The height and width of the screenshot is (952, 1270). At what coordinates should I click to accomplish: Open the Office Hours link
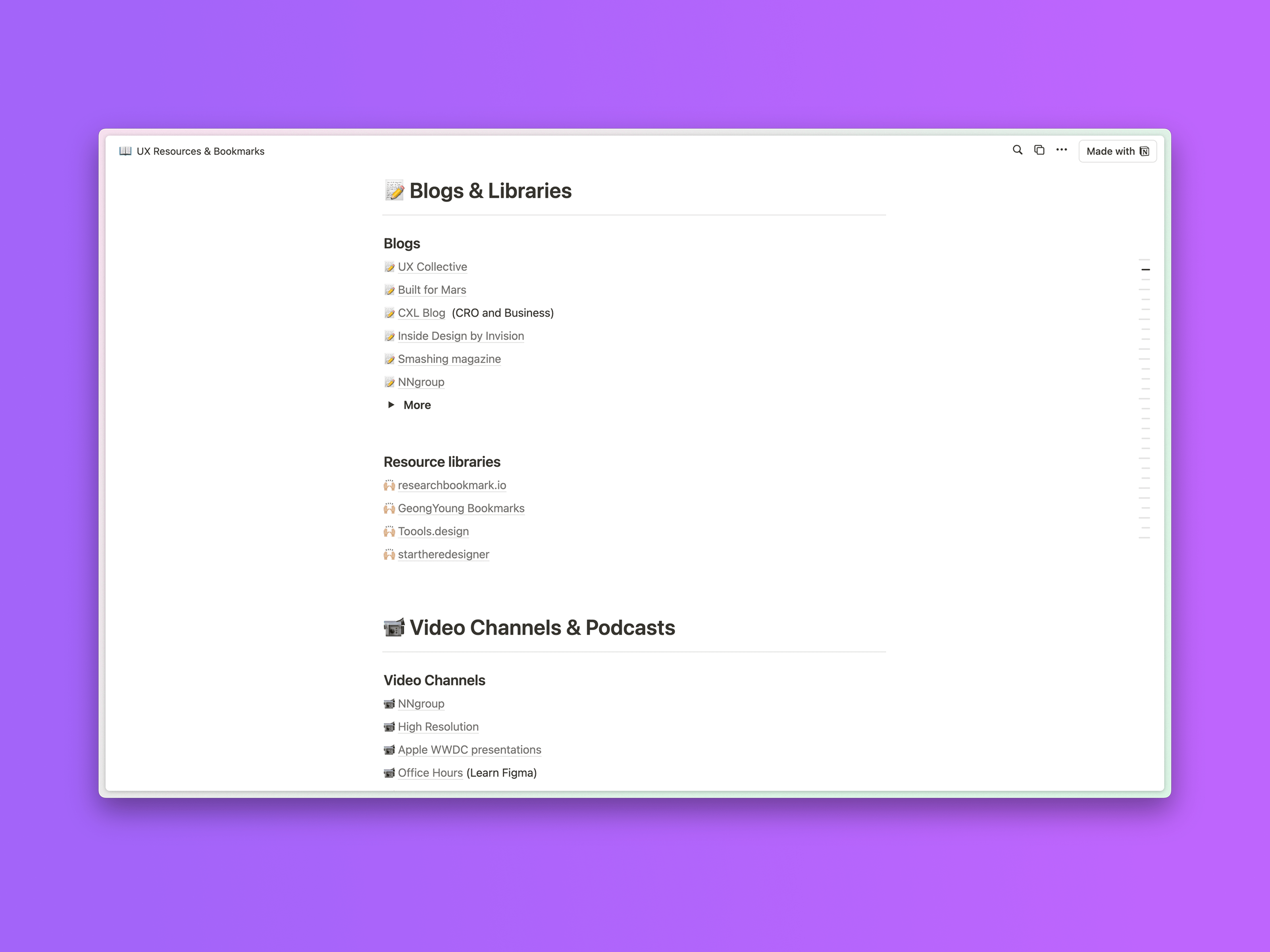pos(430,772)
